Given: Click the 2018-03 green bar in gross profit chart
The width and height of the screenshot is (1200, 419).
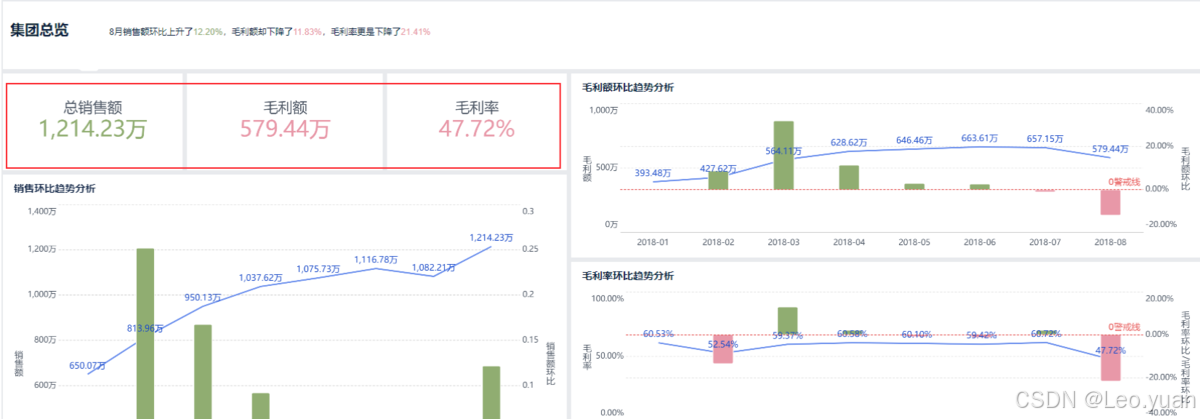Looking at the screenshot, I should tap(784, 155).
